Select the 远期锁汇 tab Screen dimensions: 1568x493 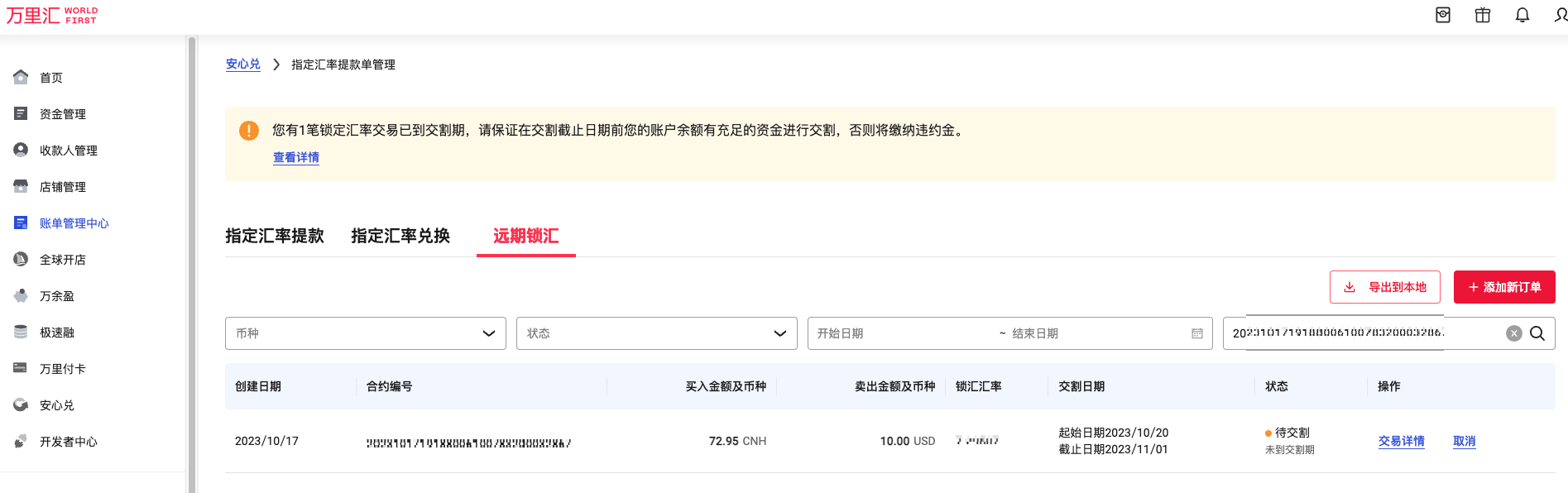tap(525, 237)
